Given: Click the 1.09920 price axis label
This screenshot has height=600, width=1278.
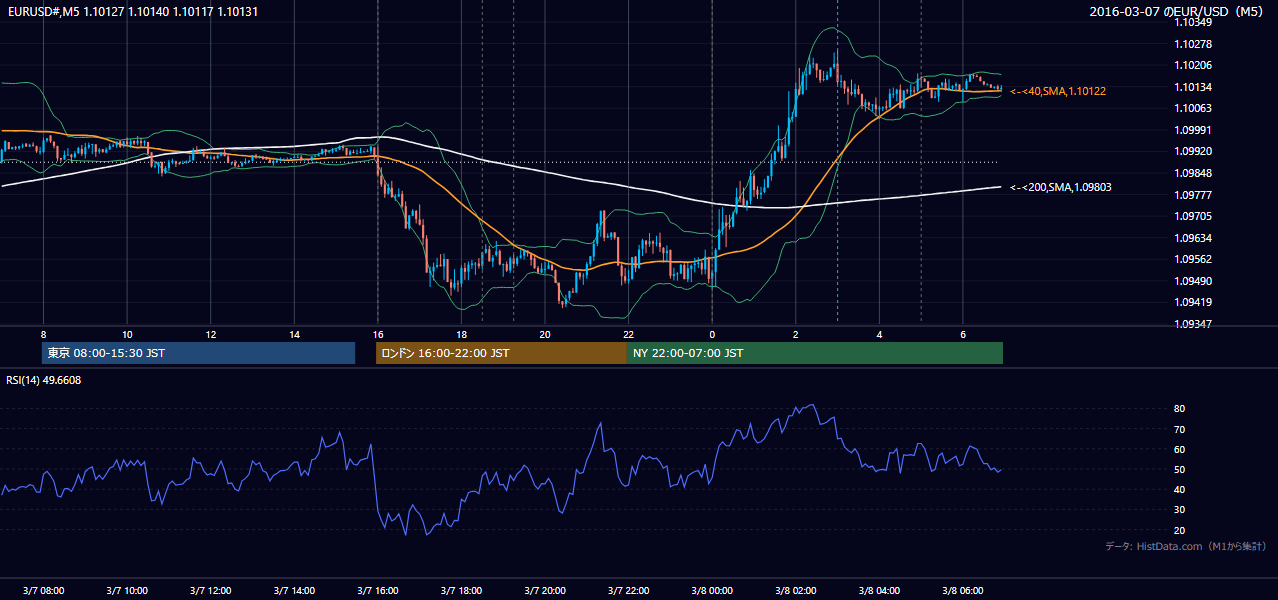Looking at the screenshot, I should tap(1193, 152).
